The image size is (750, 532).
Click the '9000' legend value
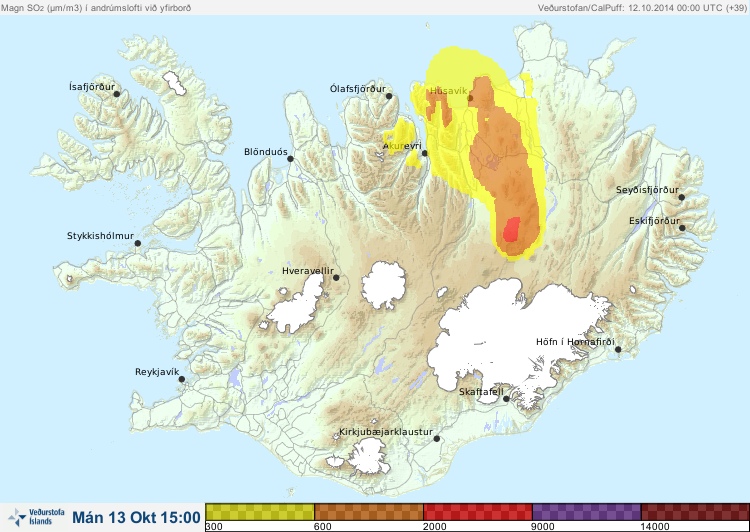(x=543, y=527)
